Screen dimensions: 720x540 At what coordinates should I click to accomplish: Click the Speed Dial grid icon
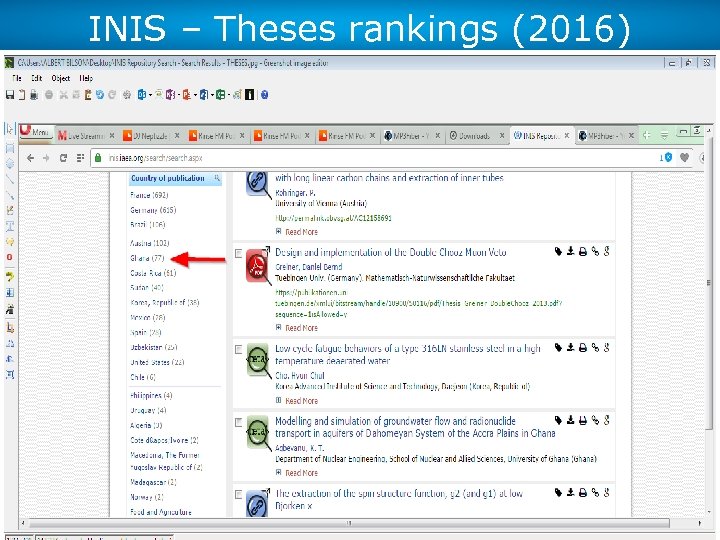80,158
